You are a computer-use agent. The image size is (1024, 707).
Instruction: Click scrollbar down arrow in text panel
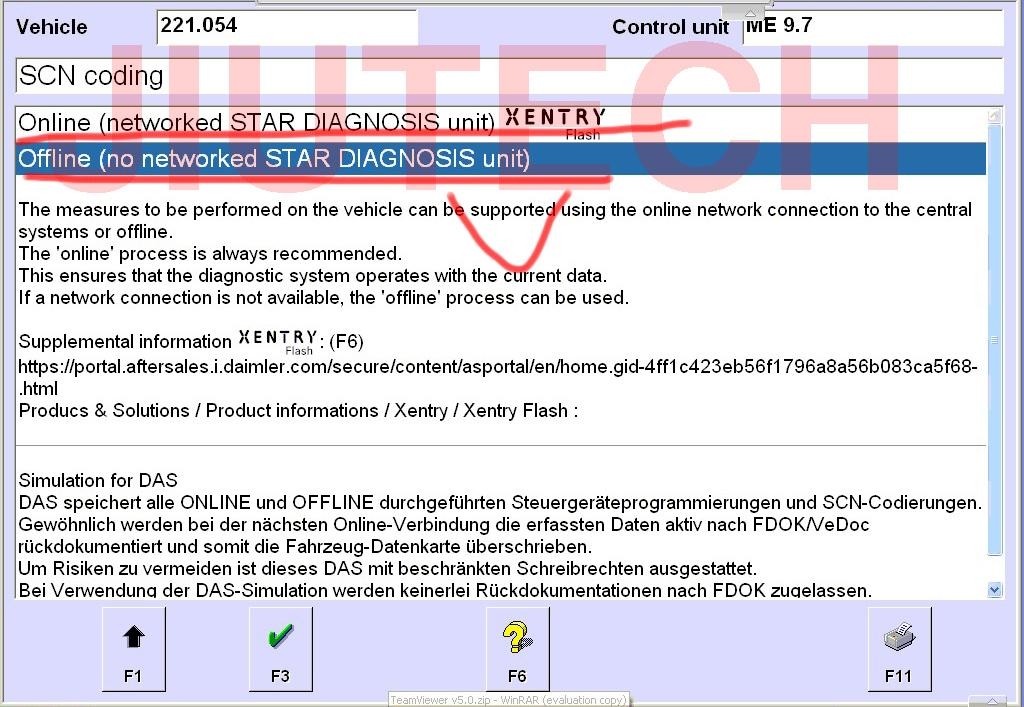994,590
